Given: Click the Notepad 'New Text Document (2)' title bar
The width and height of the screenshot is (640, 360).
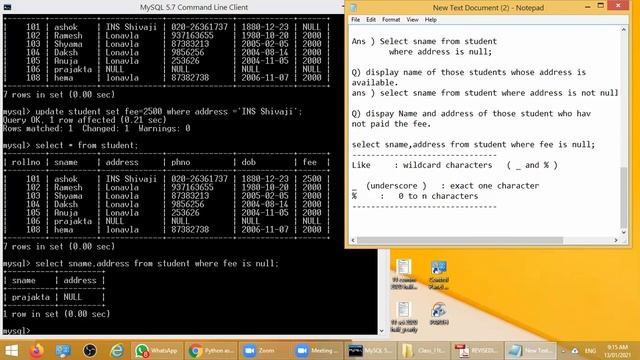Looking at the screenshot, I should coord(488,8).
